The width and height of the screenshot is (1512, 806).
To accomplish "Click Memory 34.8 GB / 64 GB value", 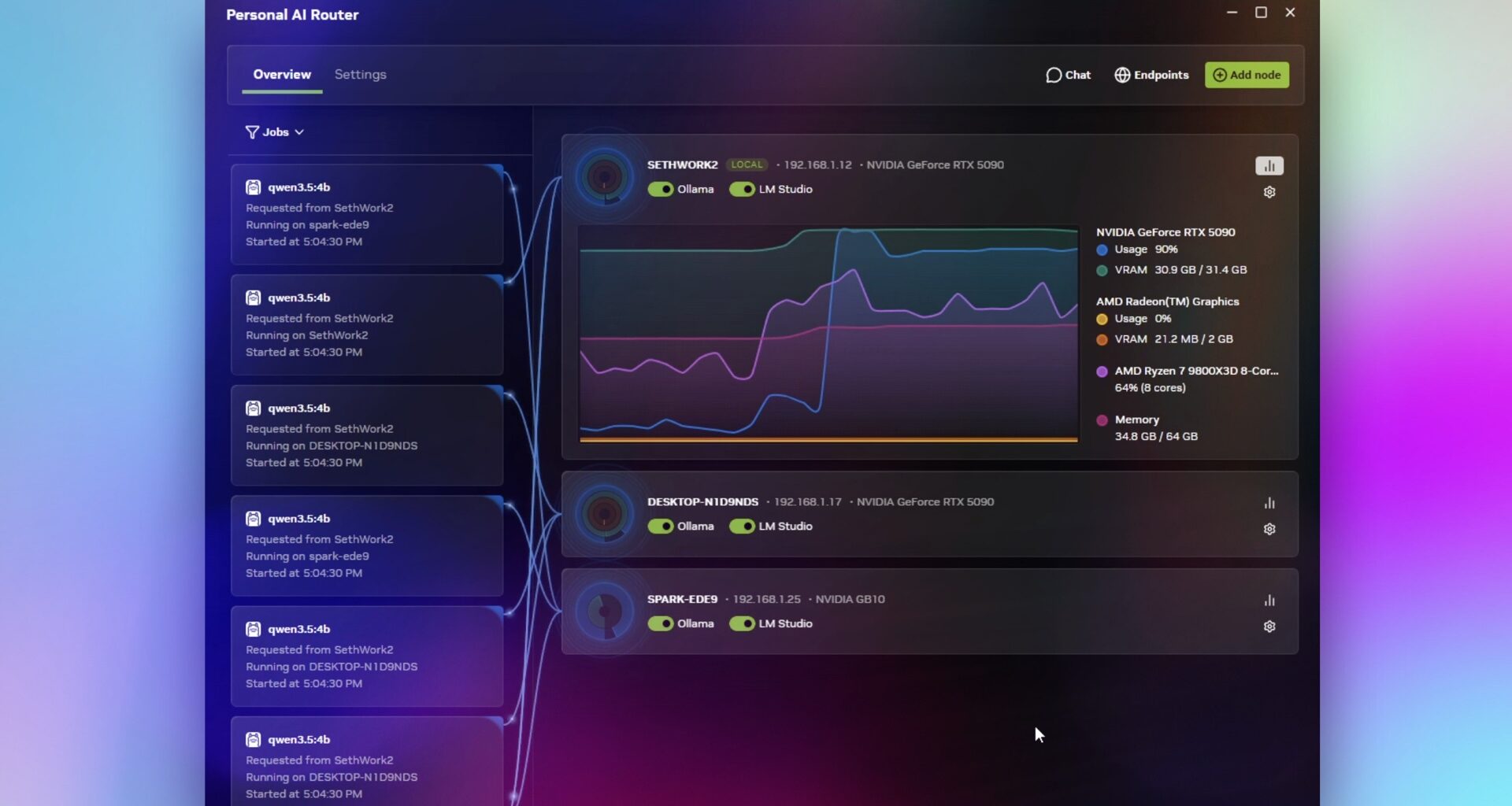I will click(x=1156, y=436).
